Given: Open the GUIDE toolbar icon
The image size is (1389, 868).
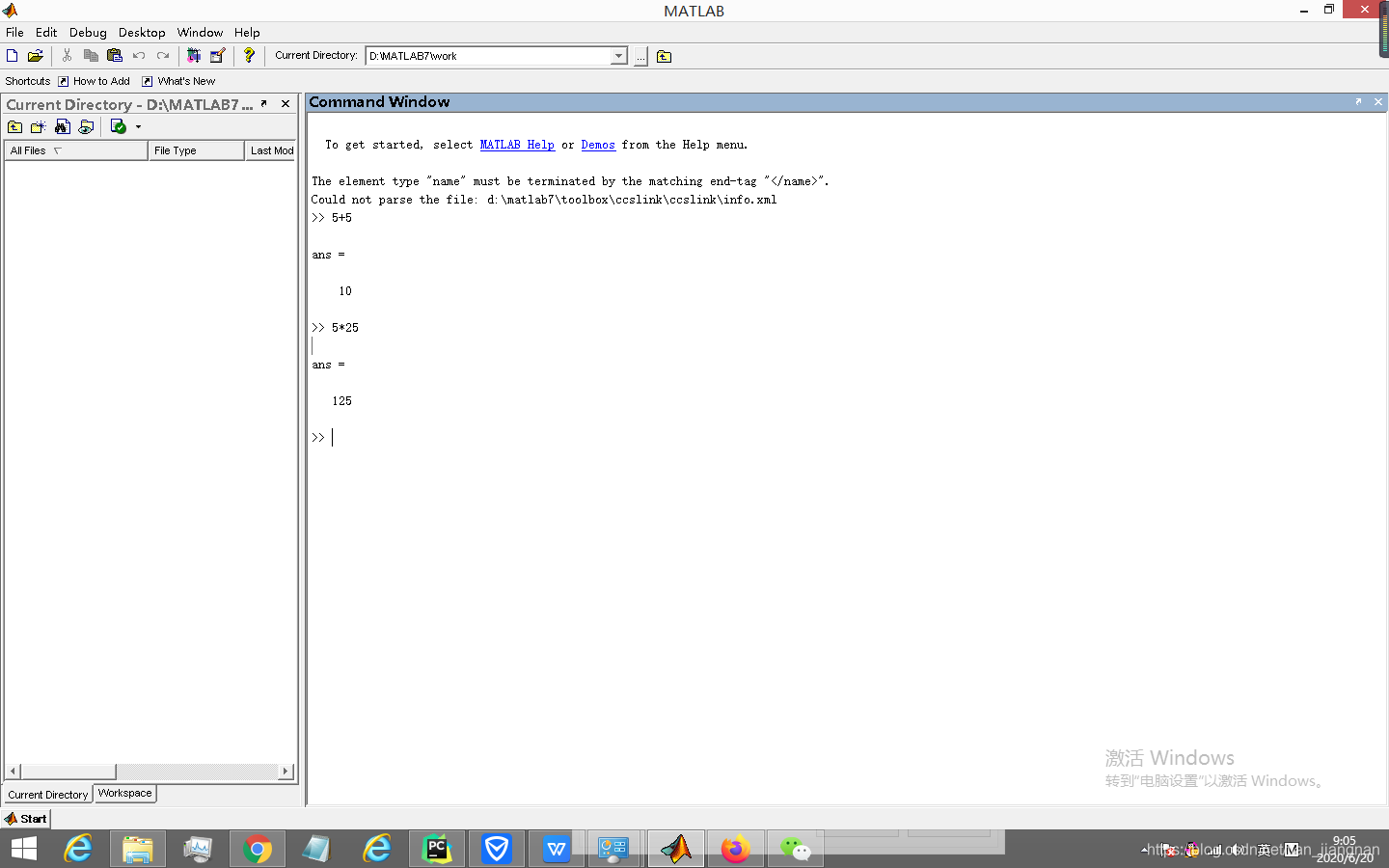Looking at the screenshot, I should point(217,56).
